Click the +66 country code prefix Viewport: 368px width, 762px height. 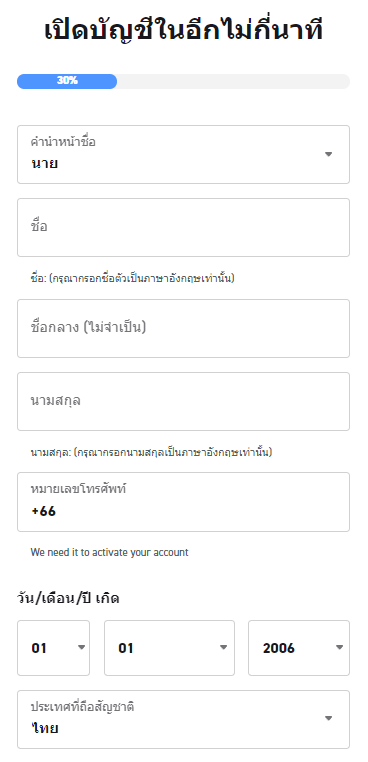43,511
